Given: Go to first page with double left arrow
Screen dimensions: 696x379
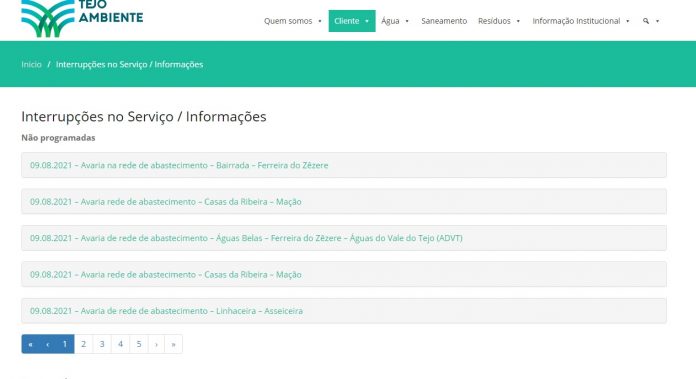Looking at the screenshot, I should tap(30, 344).
